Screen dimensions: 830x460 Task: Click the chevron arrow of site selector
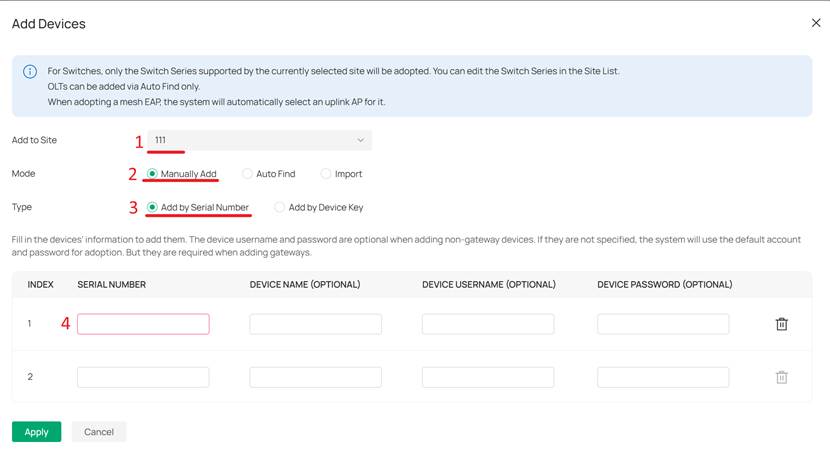[x=361, y=140]
